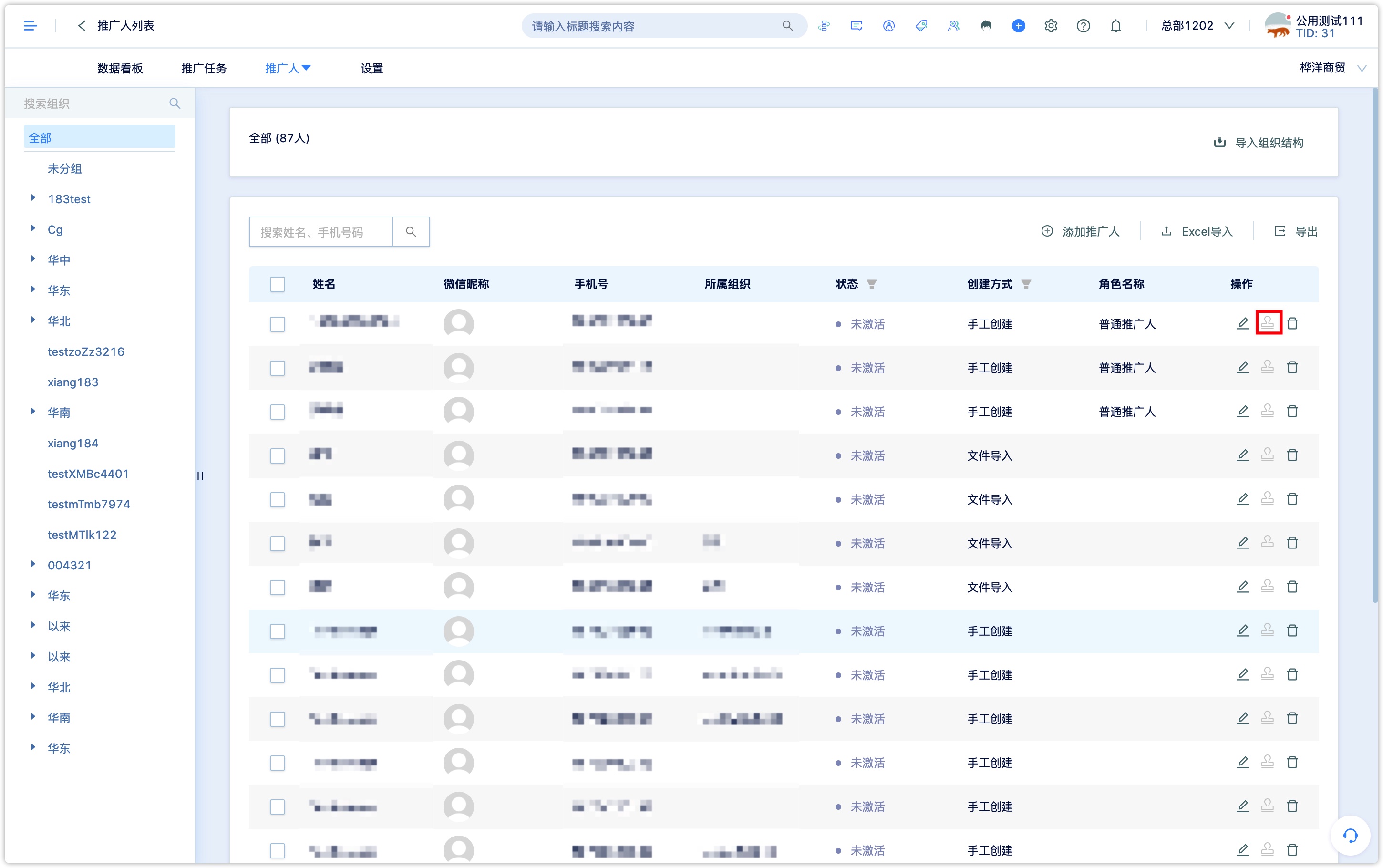1383x868 pixels.
Task: Delete the first promoter row via trash icon
Action: tap(1292, 324)
